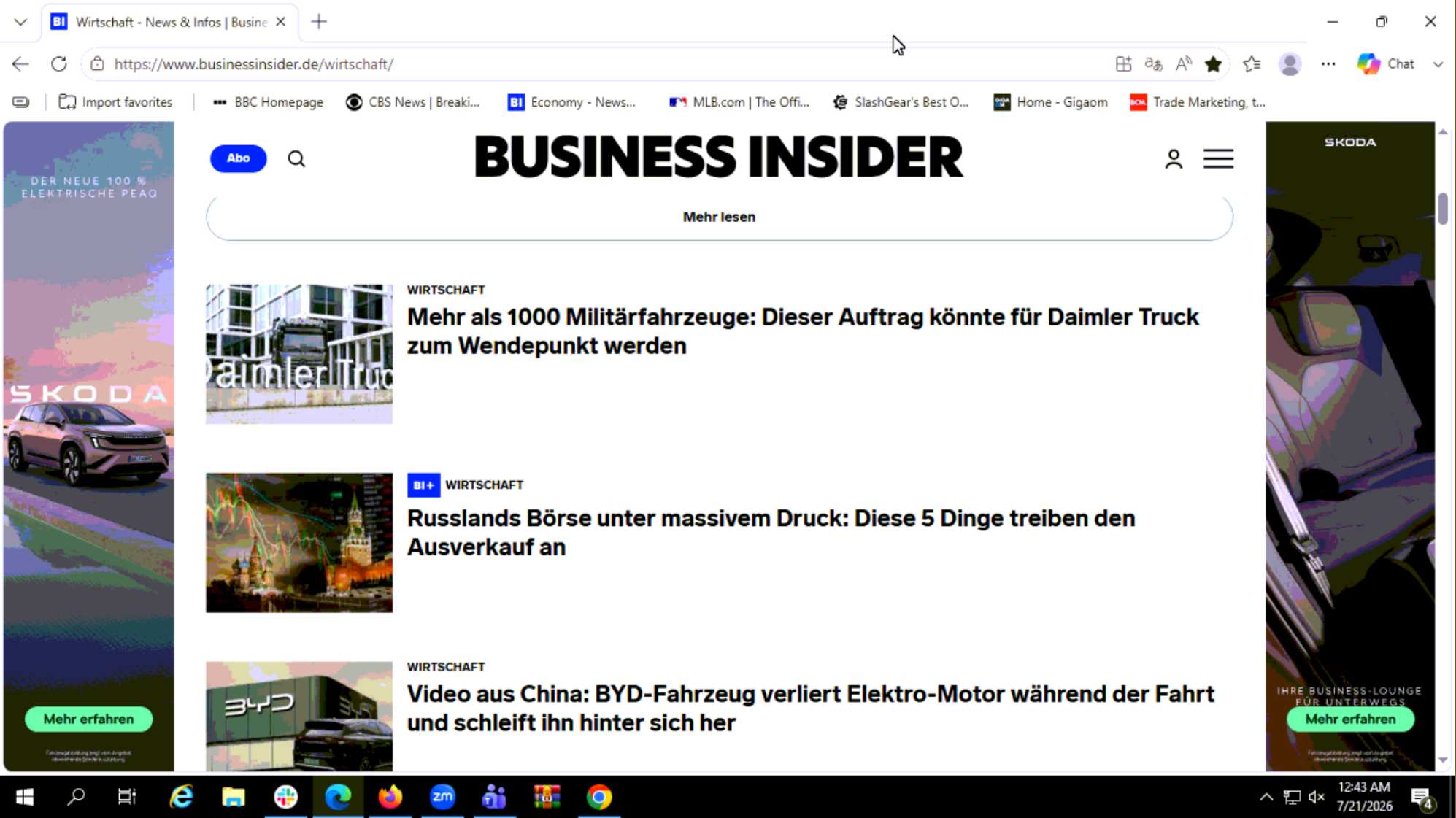Open Windows taskbar search
The width and height of the screenshot is (1456, 818).
coord(76,797)
